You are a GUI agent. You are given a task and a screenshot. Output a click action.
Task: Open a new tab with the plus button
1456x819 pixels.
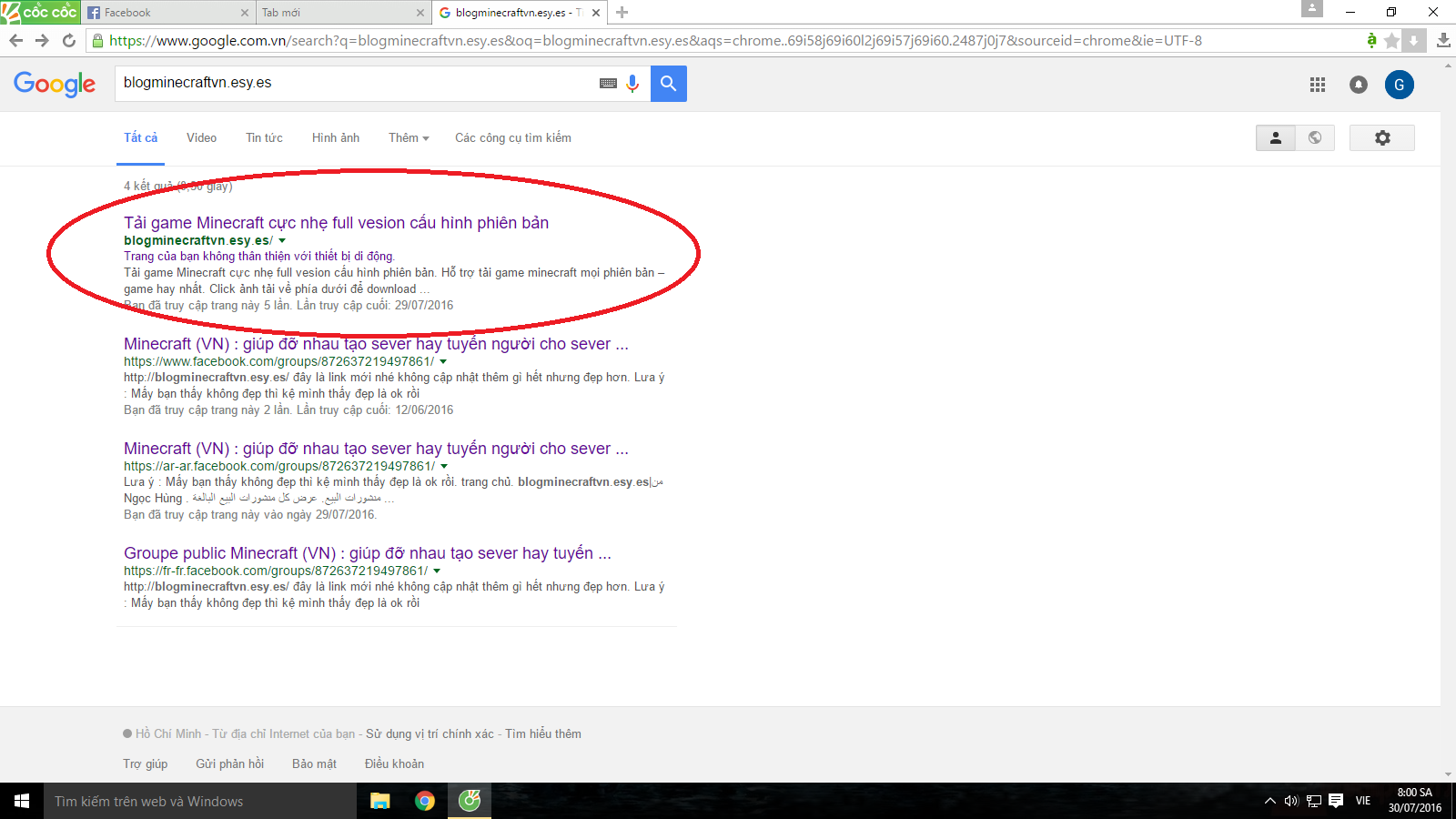tap(622, 13)
